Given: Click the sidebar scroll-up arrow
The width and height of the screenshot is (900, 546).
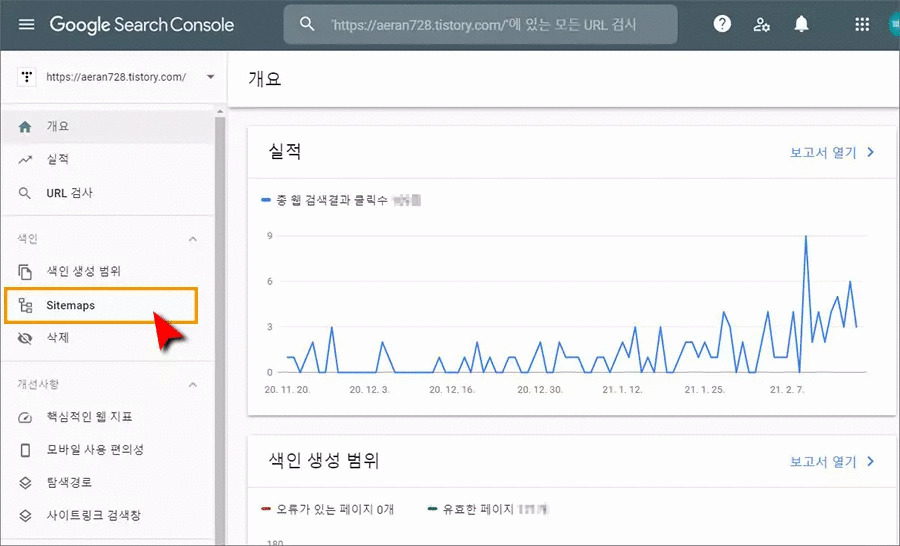Looking at the screenshot, I should coord(220,111).
